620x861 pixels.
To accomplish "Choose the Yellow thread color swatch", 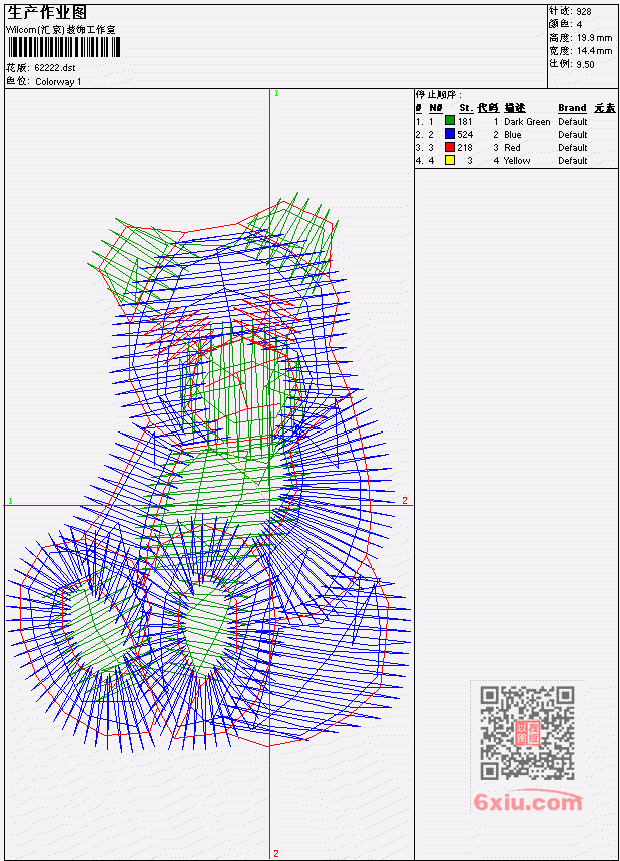I will 450,160.
